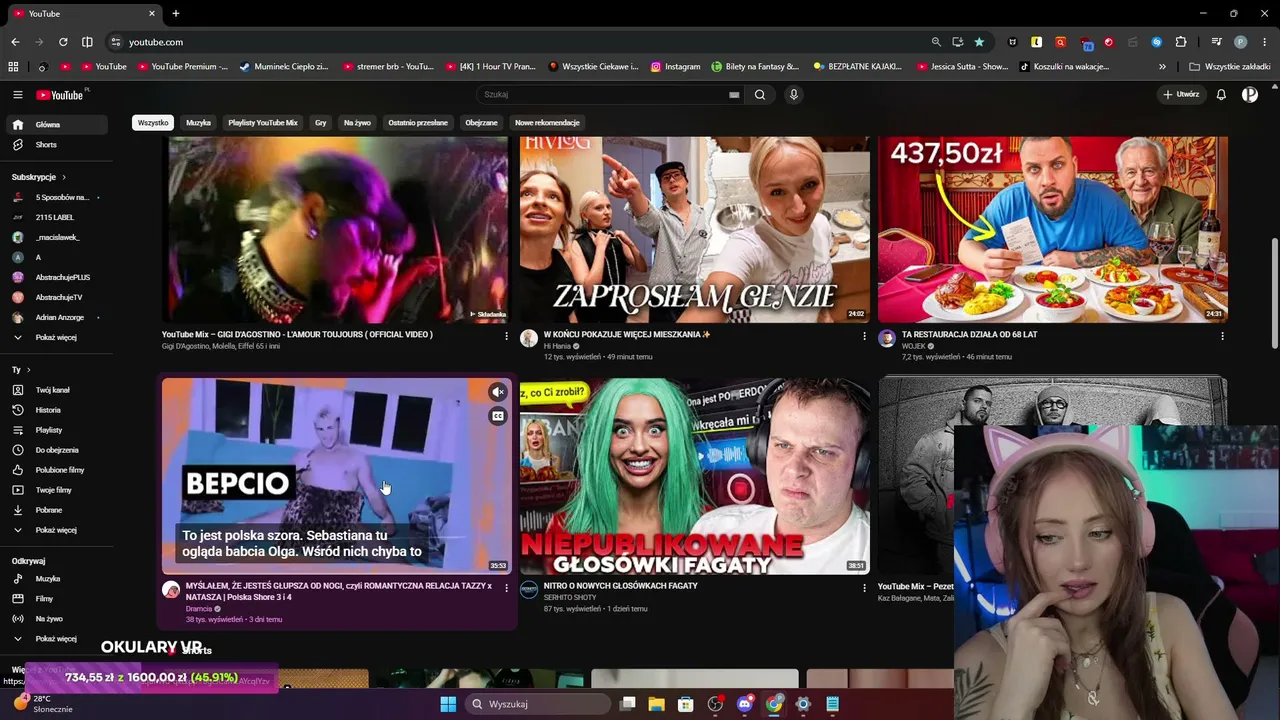Select the Wszystko filter chip
This screenshot has height=720, width=1280.
153,123
